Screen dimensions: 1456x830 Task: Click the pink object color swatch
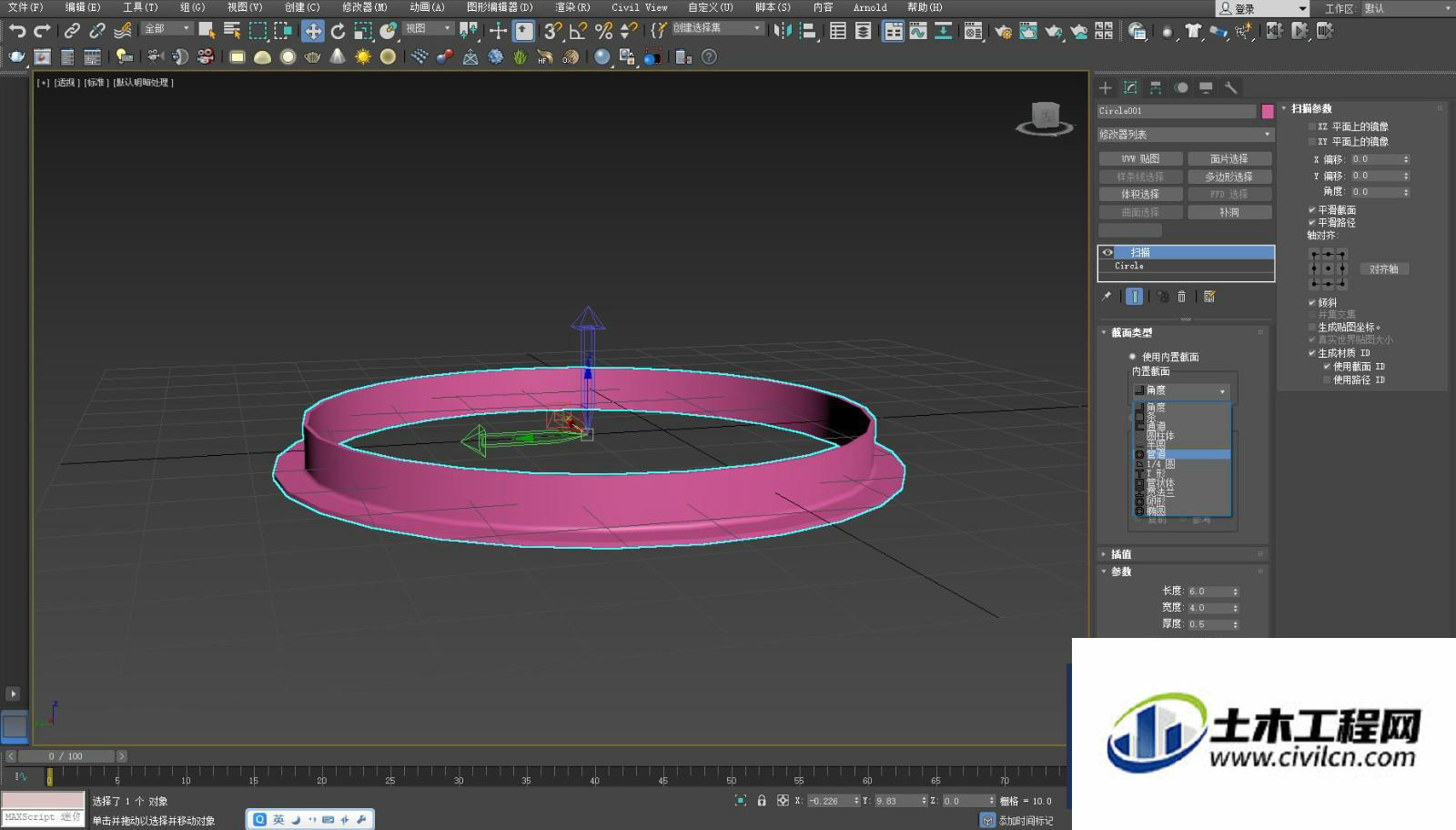(1267, 111)
